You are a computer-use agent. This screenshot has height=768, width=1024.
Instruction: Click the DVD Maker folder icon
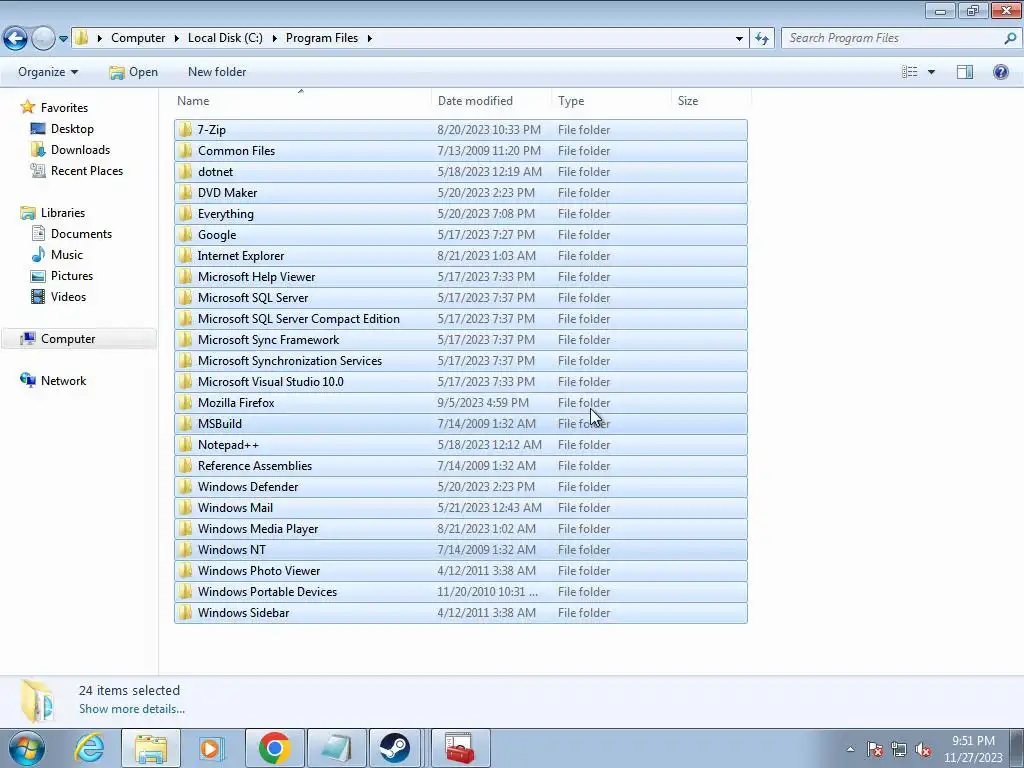pyautogui.click(x=185, y=192)
